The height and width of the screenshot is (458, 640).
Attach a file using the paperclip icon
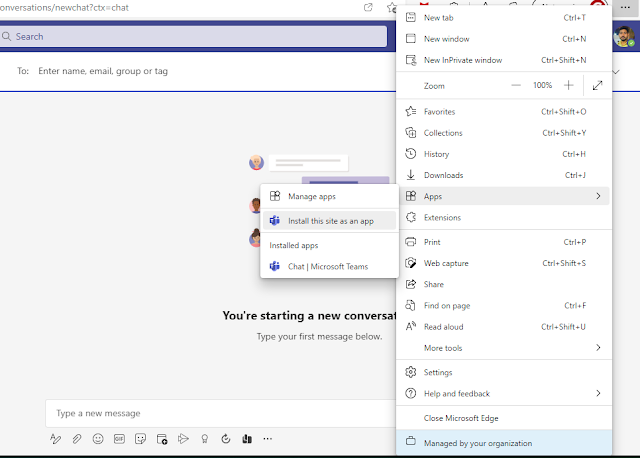click(x=77, y=439)
